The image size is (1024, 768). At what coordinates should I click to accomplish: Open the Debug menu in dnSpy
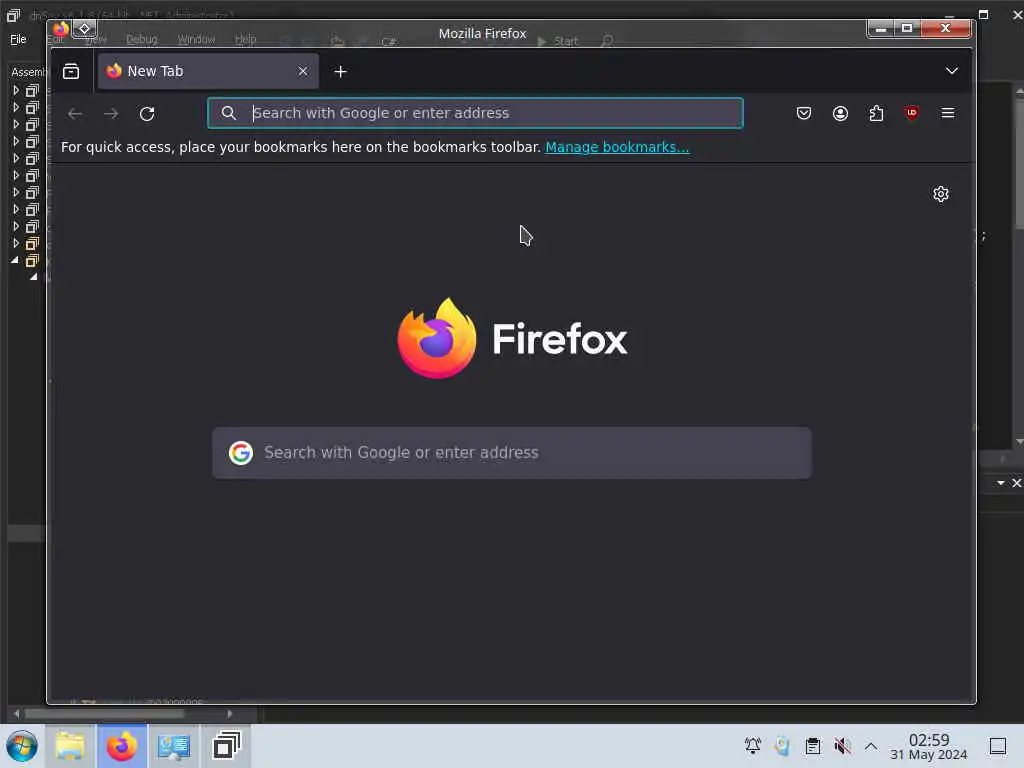coord(142,39)
